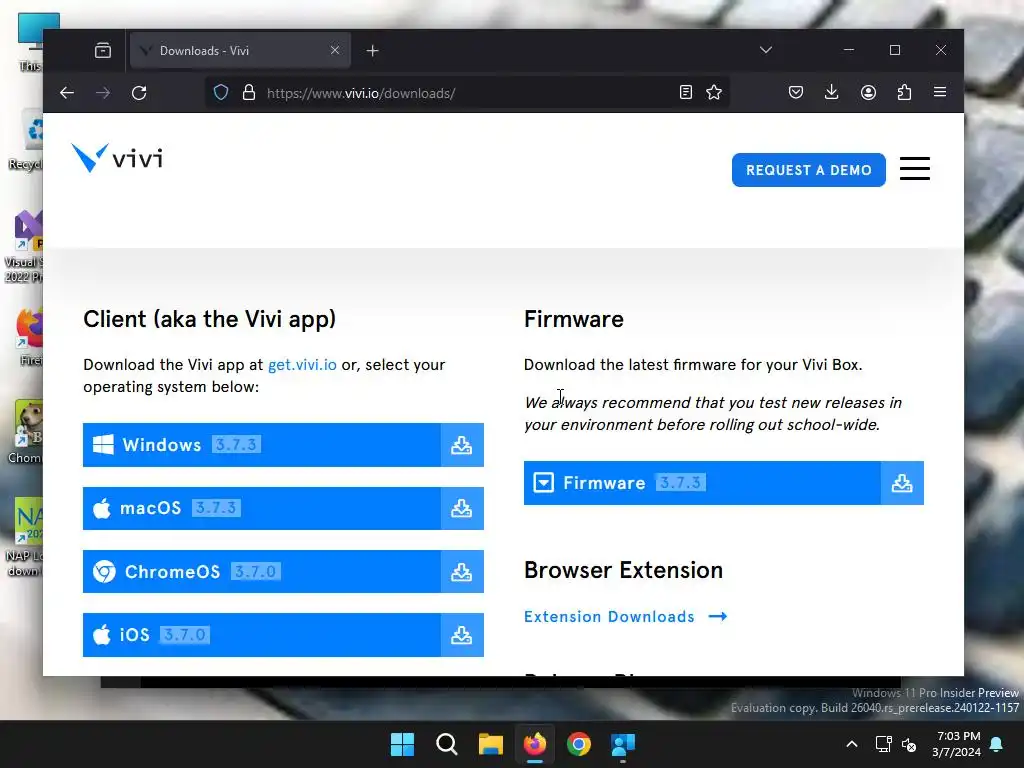Click the site security padlock icon
Image resolution: width=1024 pixels, height=768 pixels.
[x=249, y=93]
